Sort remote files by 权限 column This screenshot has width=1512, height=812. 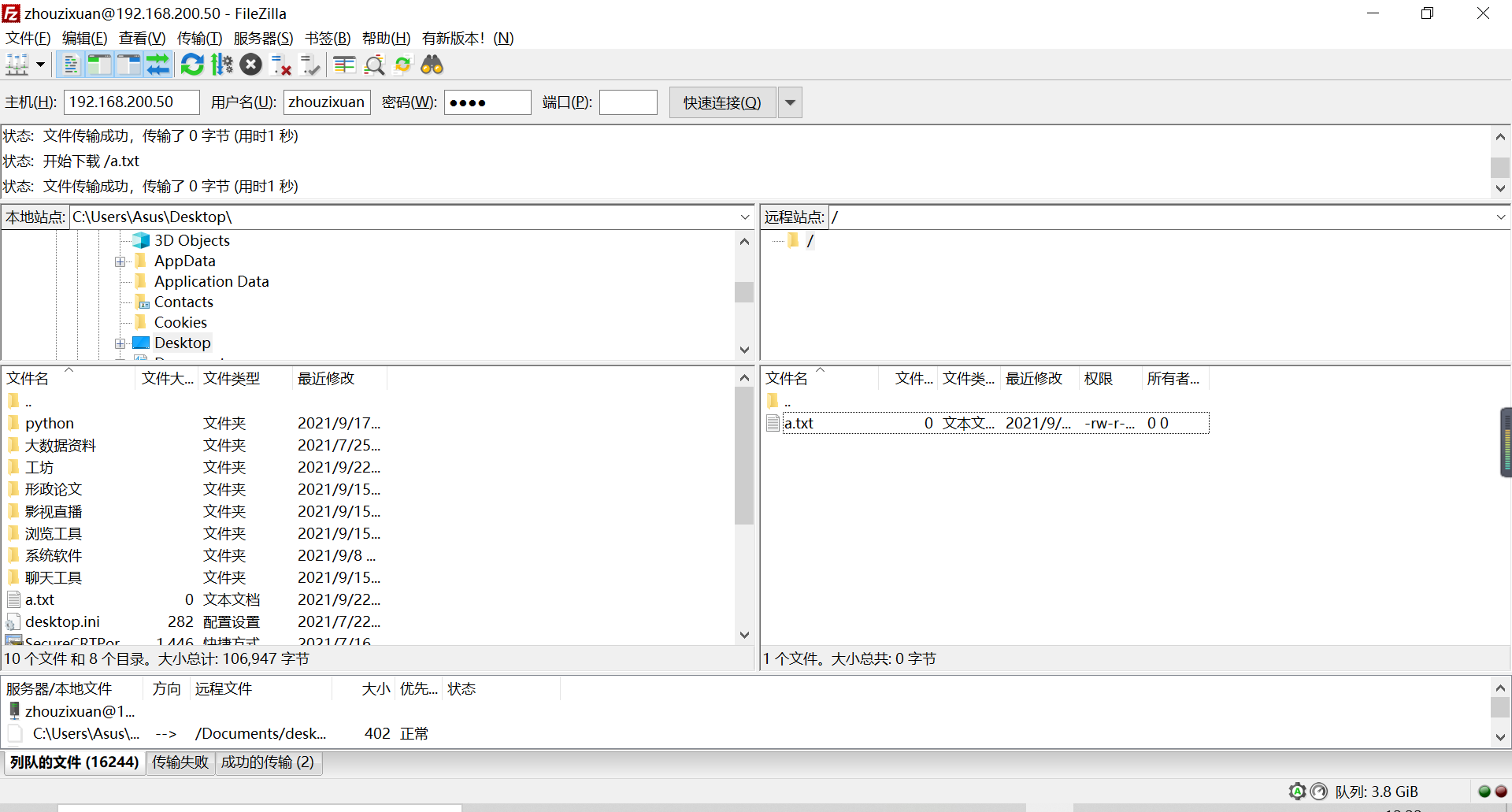click(1110, 378)
